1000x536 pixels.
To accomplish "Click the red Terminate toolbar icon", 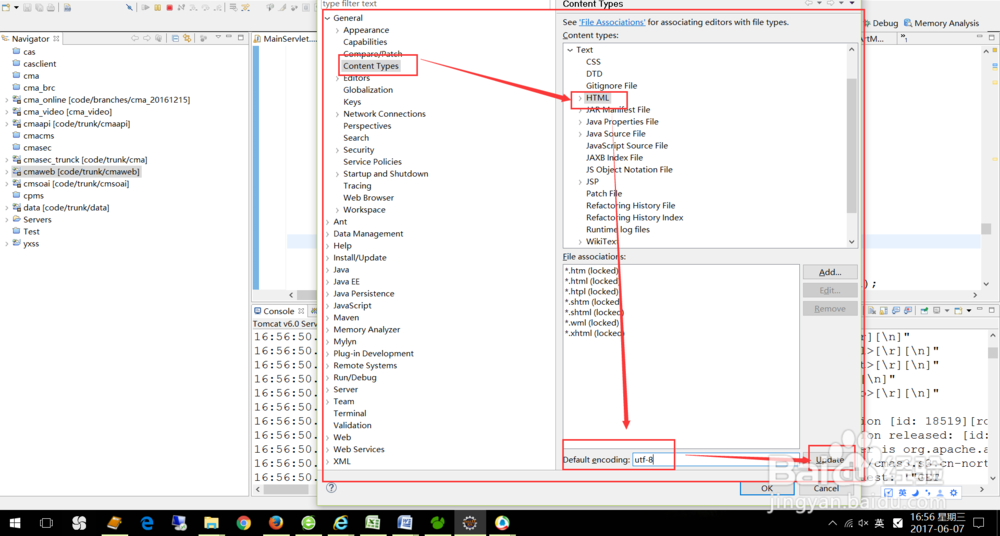I will point(169,7).
